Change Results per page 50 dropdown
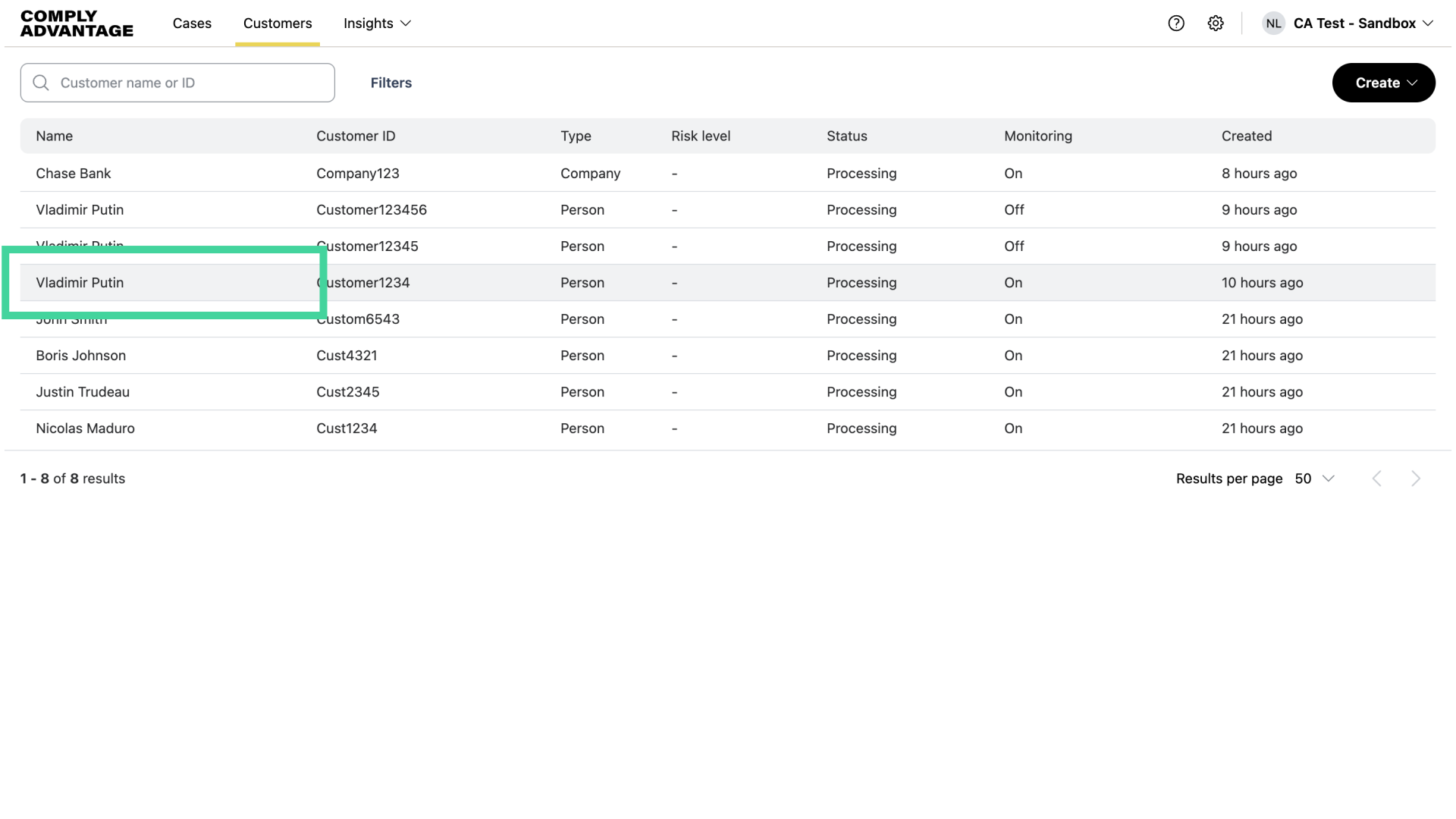 1314,479
